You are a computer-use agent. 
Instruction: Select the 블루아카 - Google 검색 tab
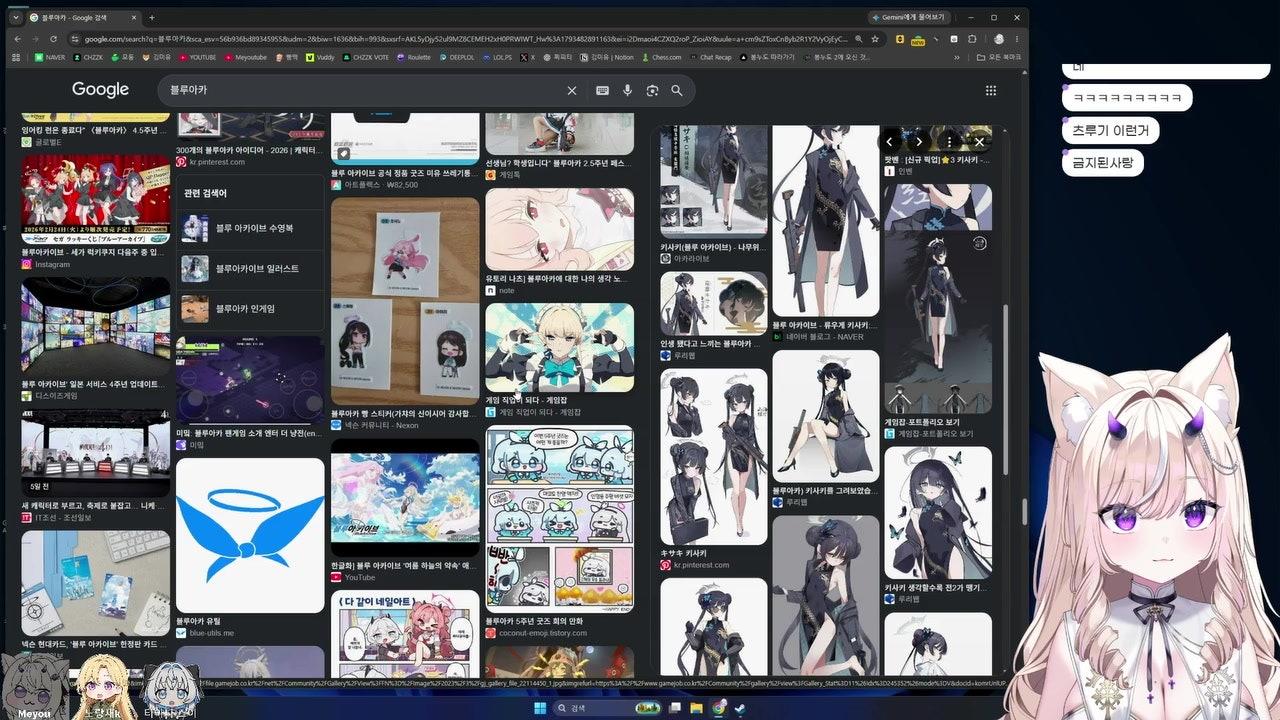[x=84, y=18]
